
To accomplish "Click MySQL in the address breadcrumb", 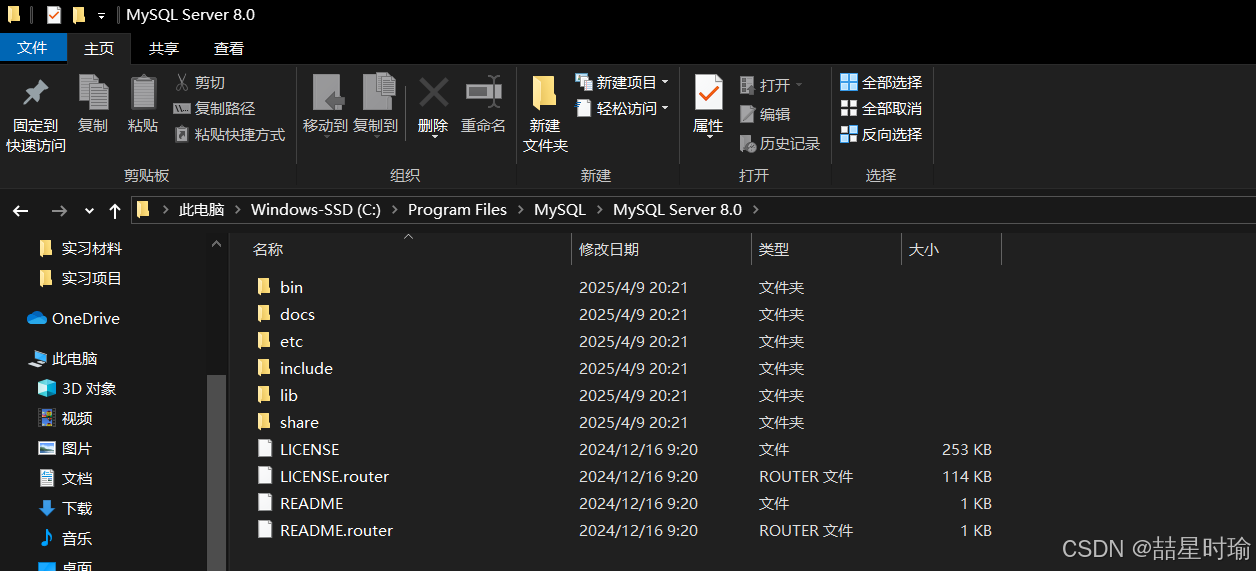I will pyautogui.click(x=560, y=210).
